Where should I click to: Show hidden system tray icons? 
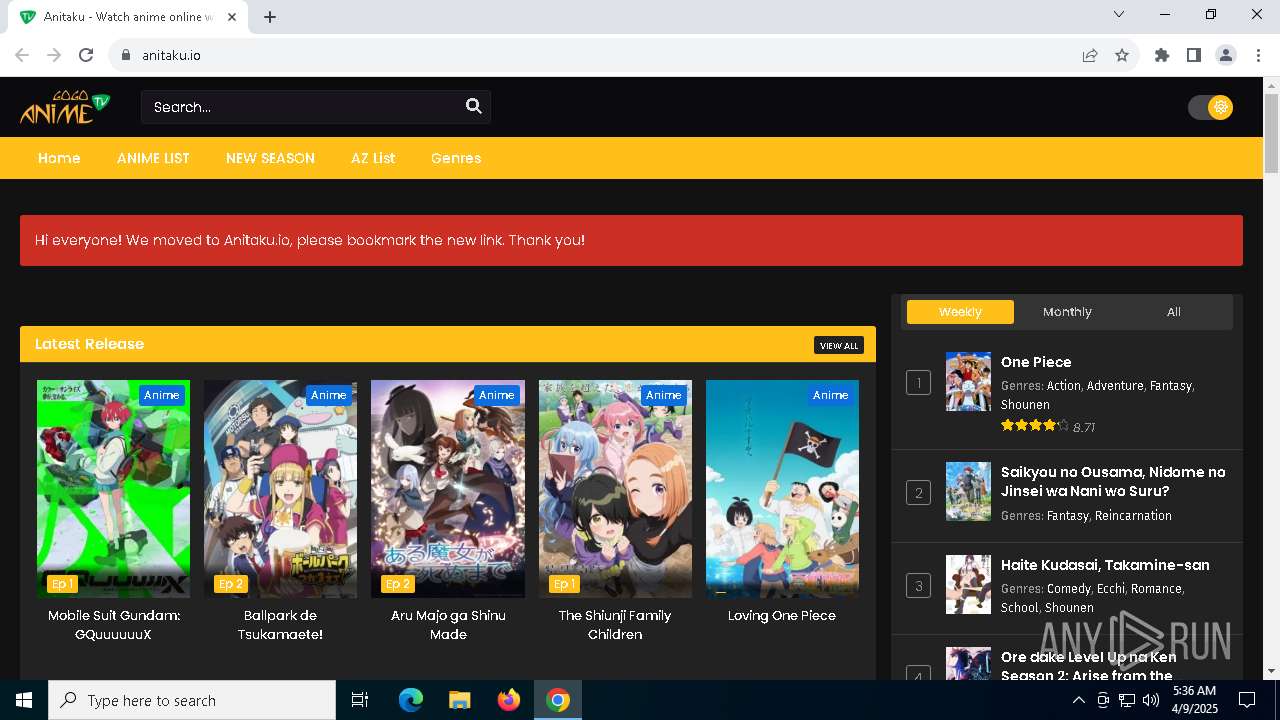pyautogui.click(x=1078, y=700)
